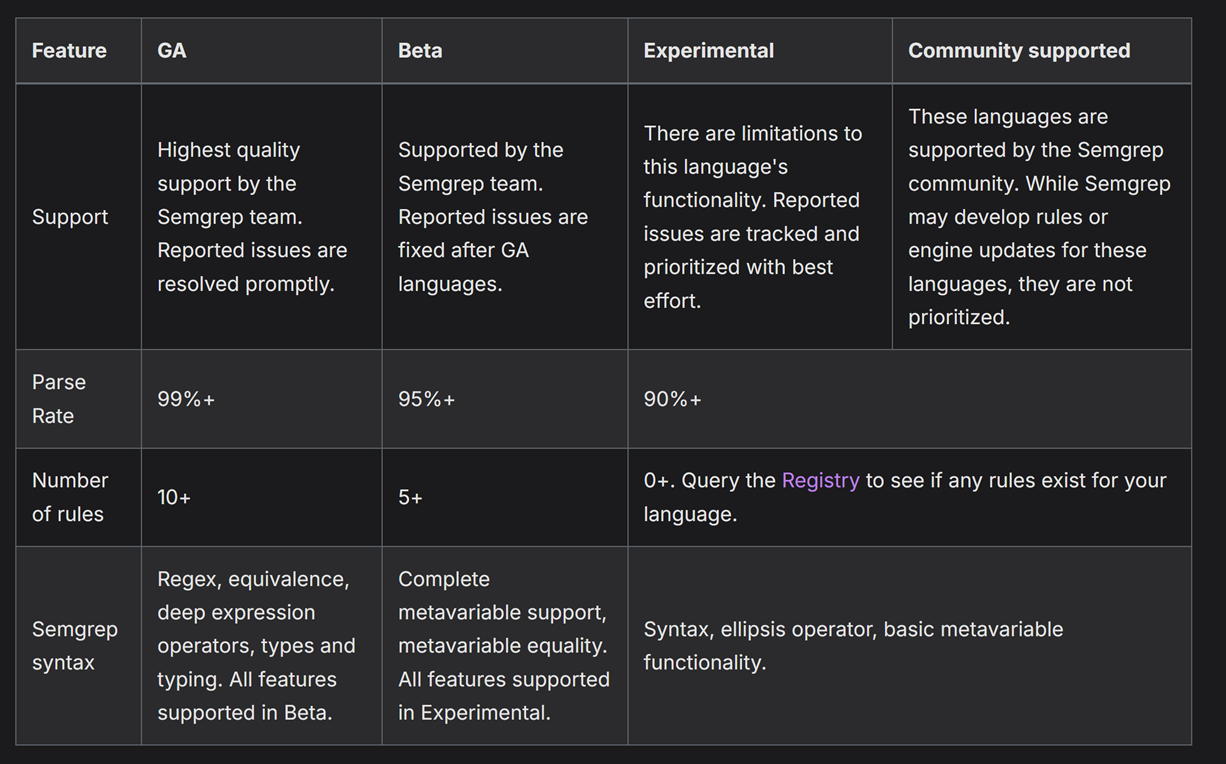Select the Experimental column header
1226x764 pixels.
coord(708,51)
